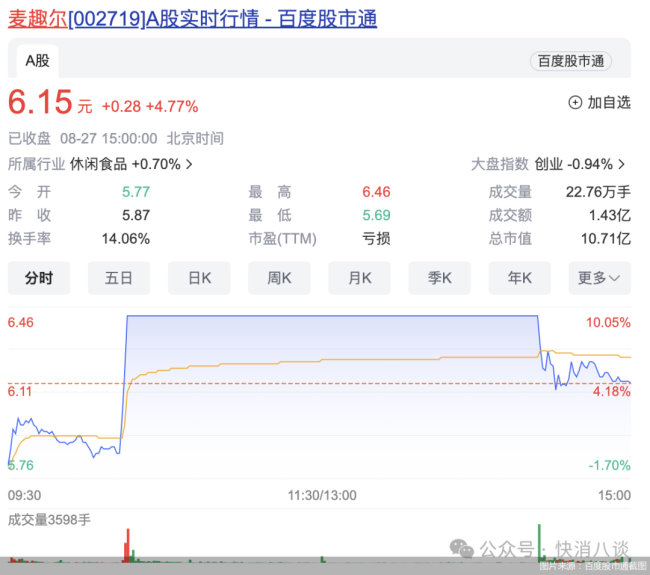Switch to the 五日 chart tab

tap(119, 278)
